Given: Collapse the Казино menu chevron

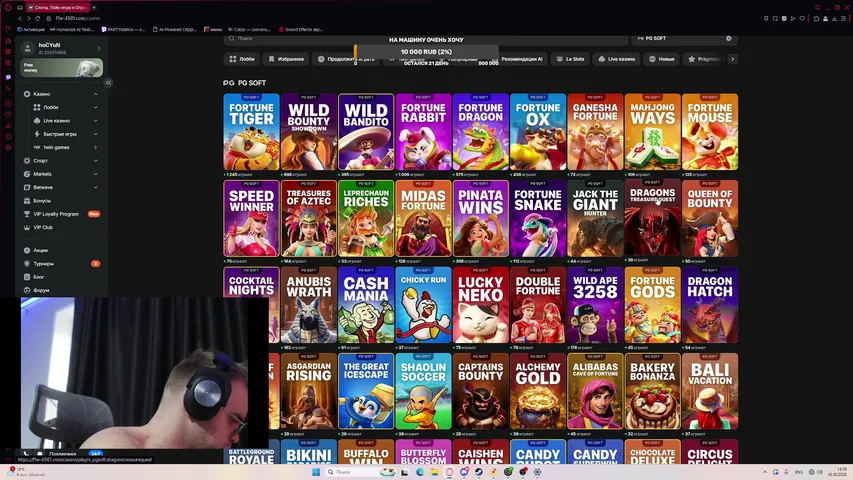Looking at the screenshot, I should 96,94.
